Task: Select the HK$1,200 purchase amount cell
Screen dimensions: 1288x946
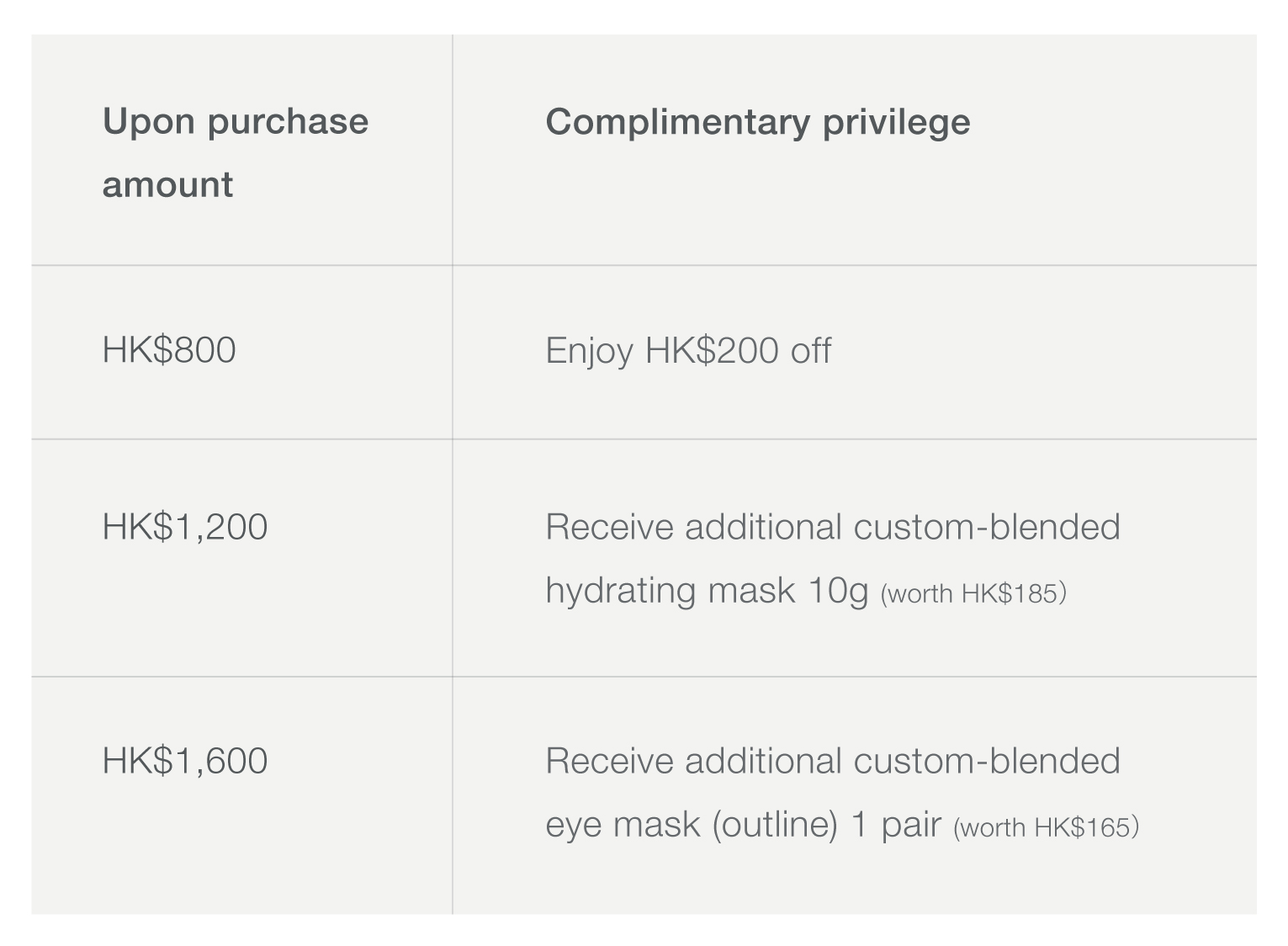Action: tap(185, 527)
